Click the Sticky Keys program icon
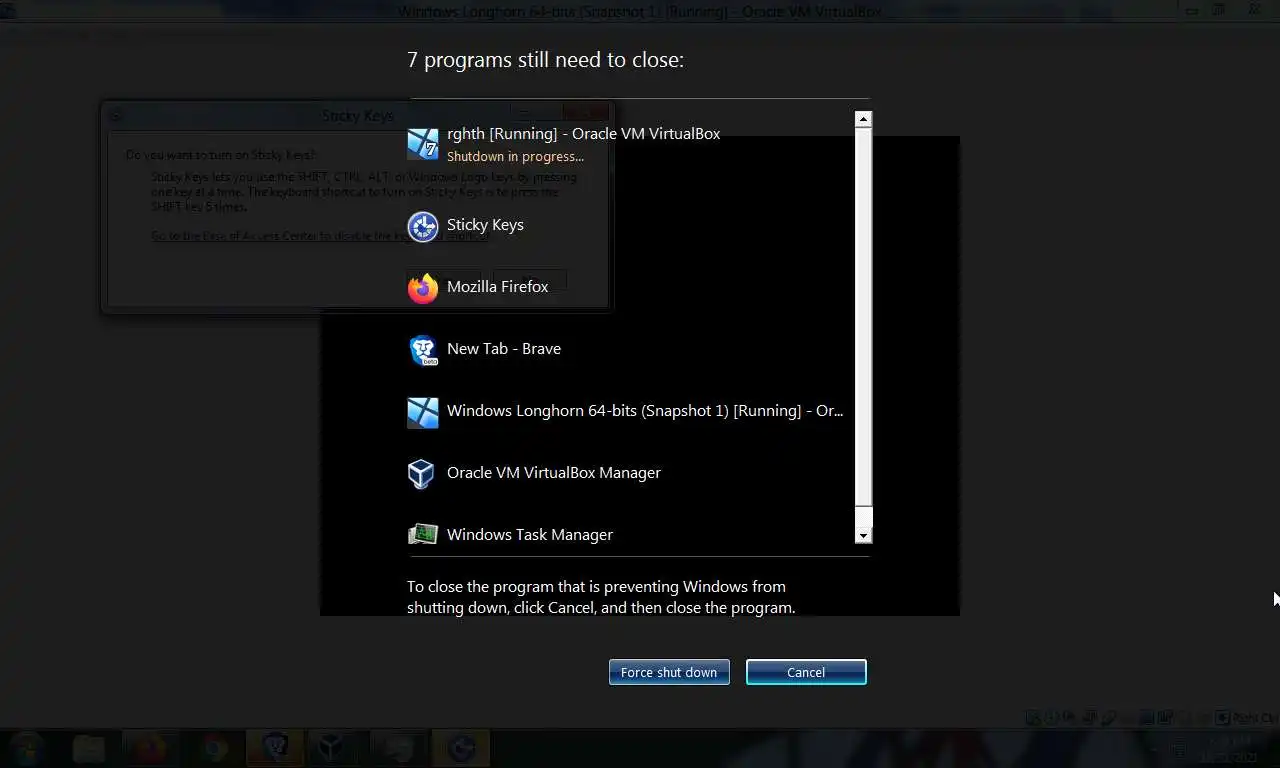Image resolution: width=1280 pixels, height=768 pixels. click(x=423, y=226)
